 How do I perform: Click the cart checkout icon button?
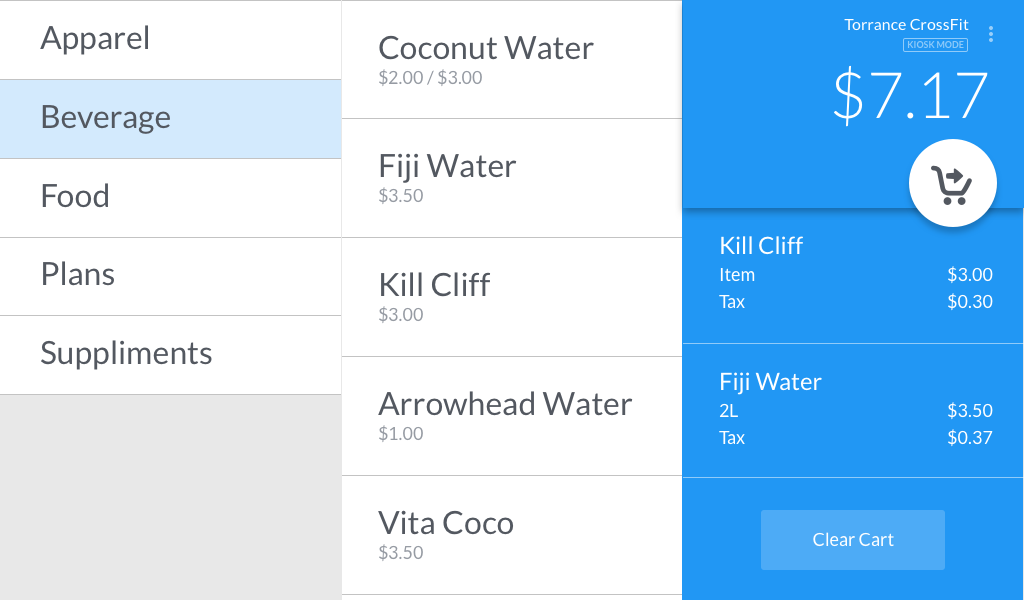click(952, 184)
